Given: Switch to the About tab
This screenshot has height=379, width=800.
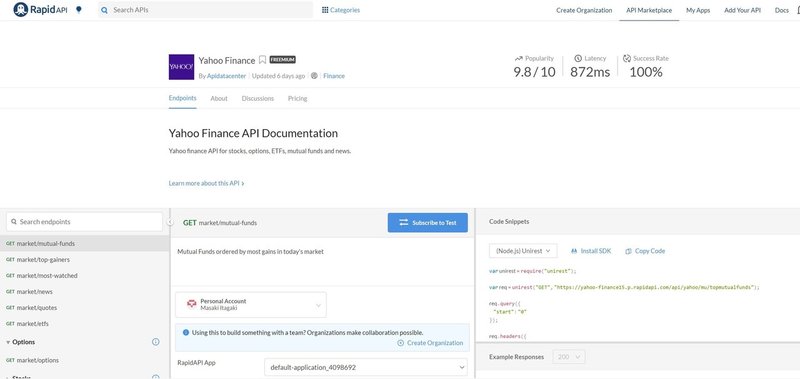Looking at the screenshot, I should (x=219, y=98).
